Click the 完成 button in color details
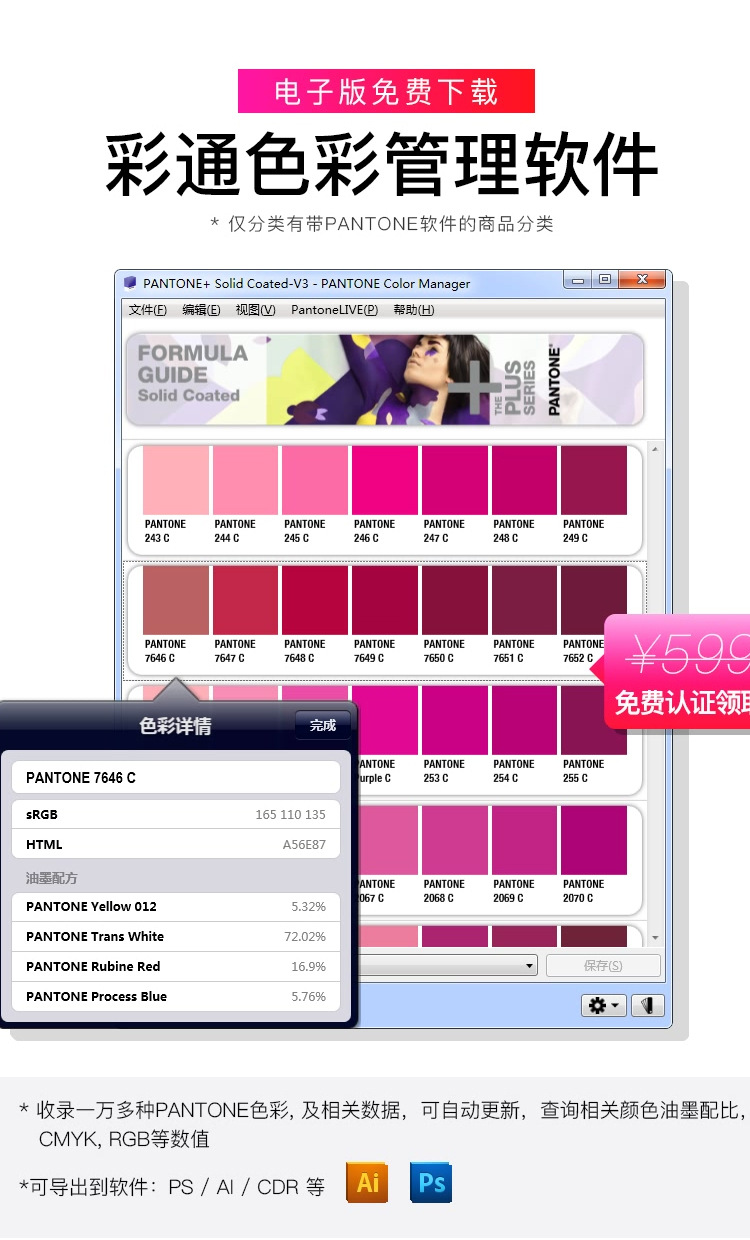This screenshot has height=1240, width=750. (323, 725)
